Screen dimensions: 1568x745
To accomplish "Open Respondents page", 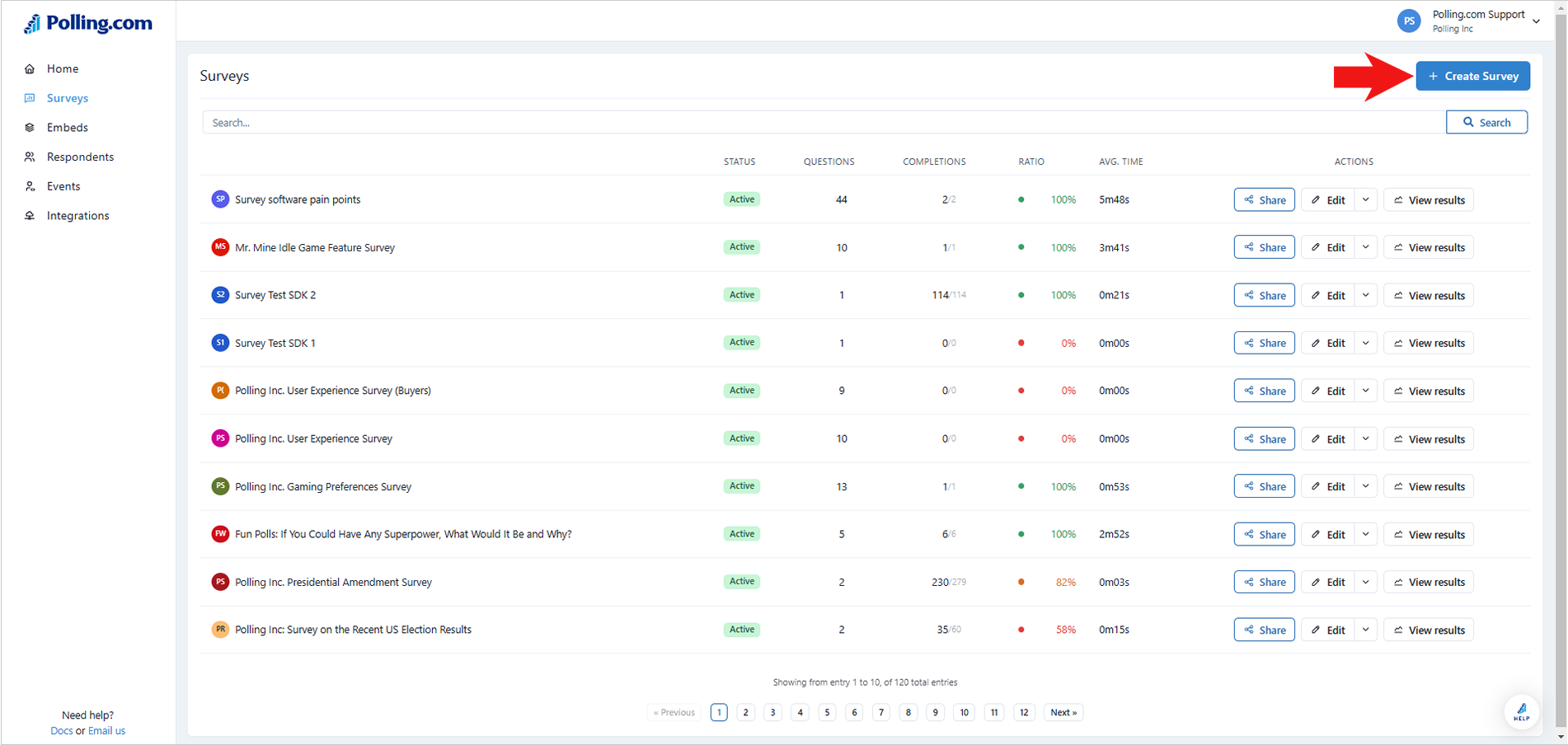I will tap(80, 157).
